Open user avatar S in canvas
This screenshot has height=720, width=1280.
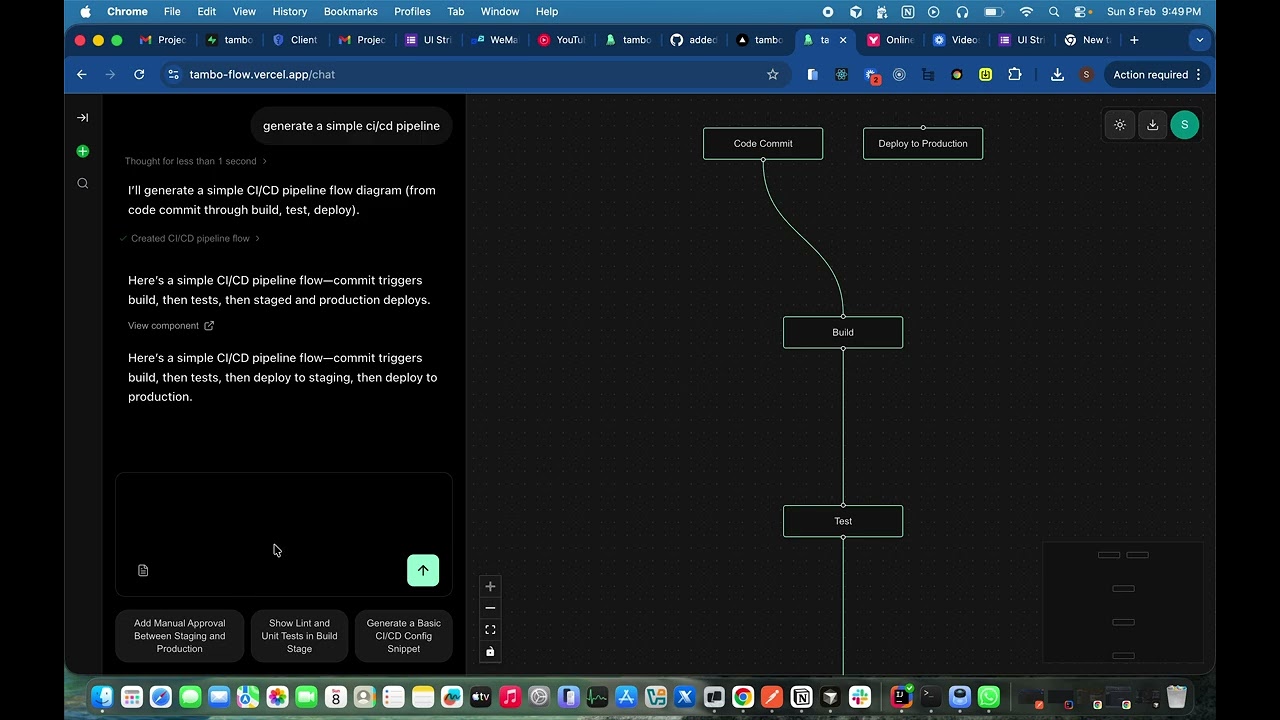coord(1184,125)
